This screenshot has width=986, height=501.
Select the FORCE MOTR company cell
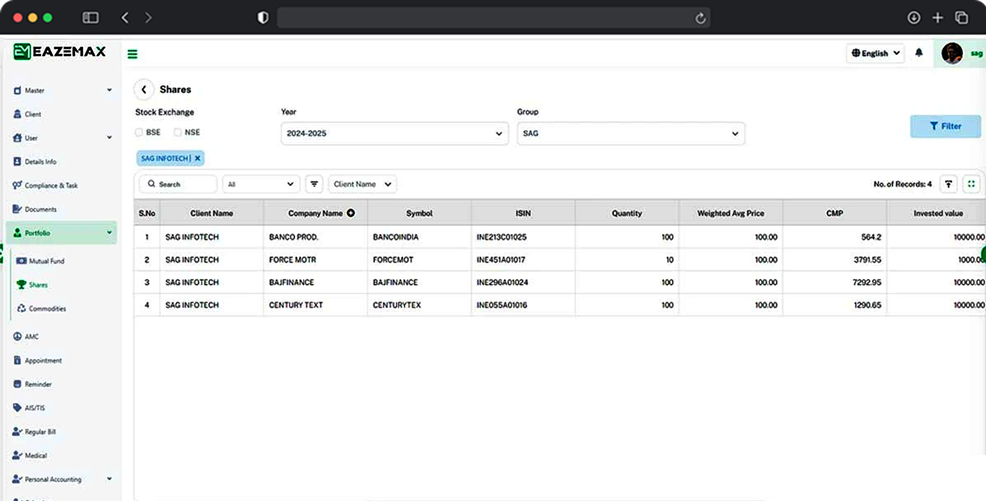(316, 260)
